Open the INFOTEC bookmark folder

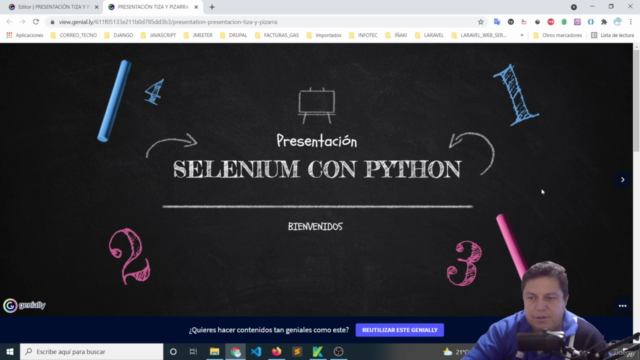pos(363,35)
